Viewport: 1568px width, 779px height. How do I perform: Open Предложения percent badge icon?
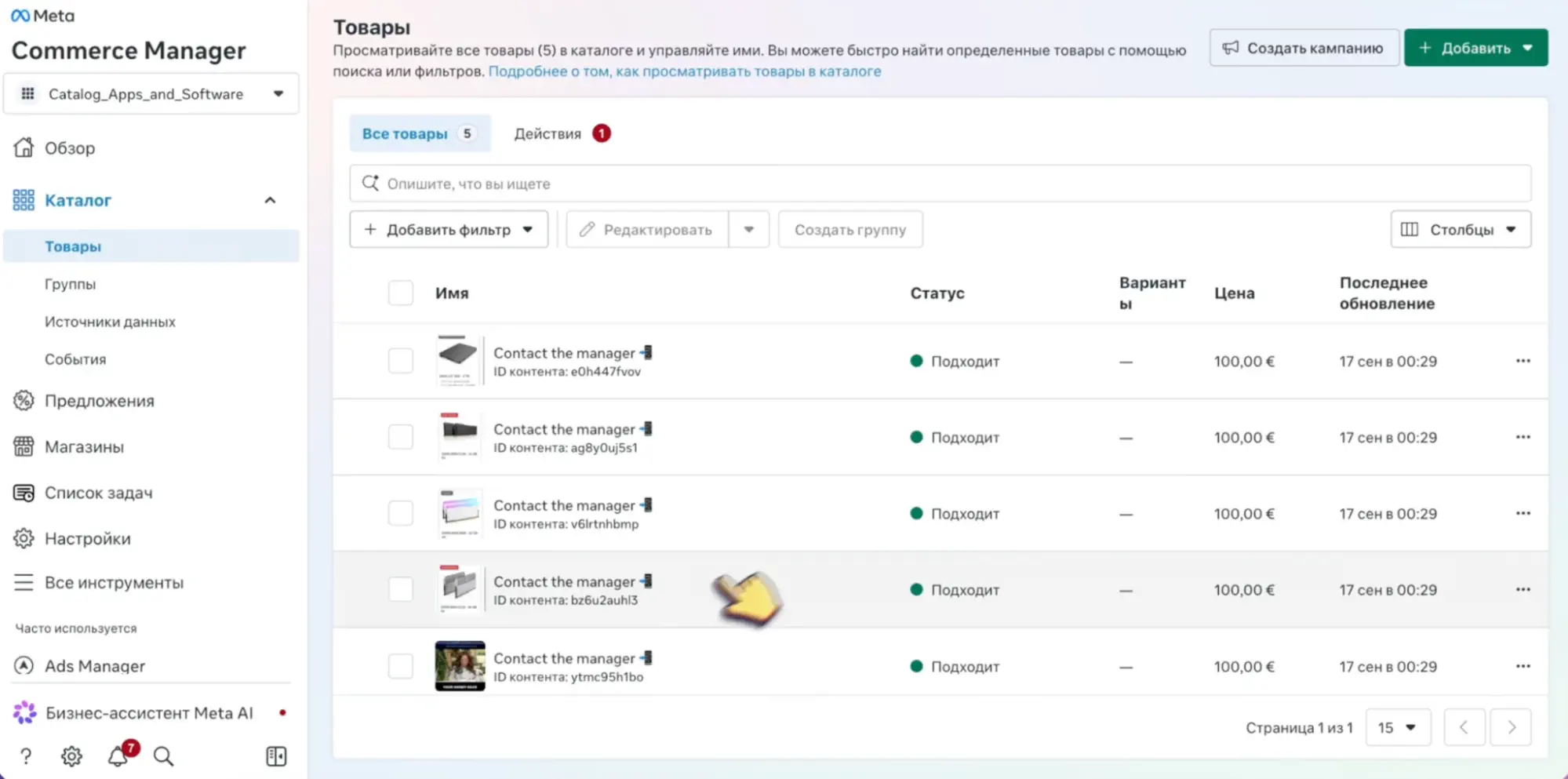(x=24, y=400)
